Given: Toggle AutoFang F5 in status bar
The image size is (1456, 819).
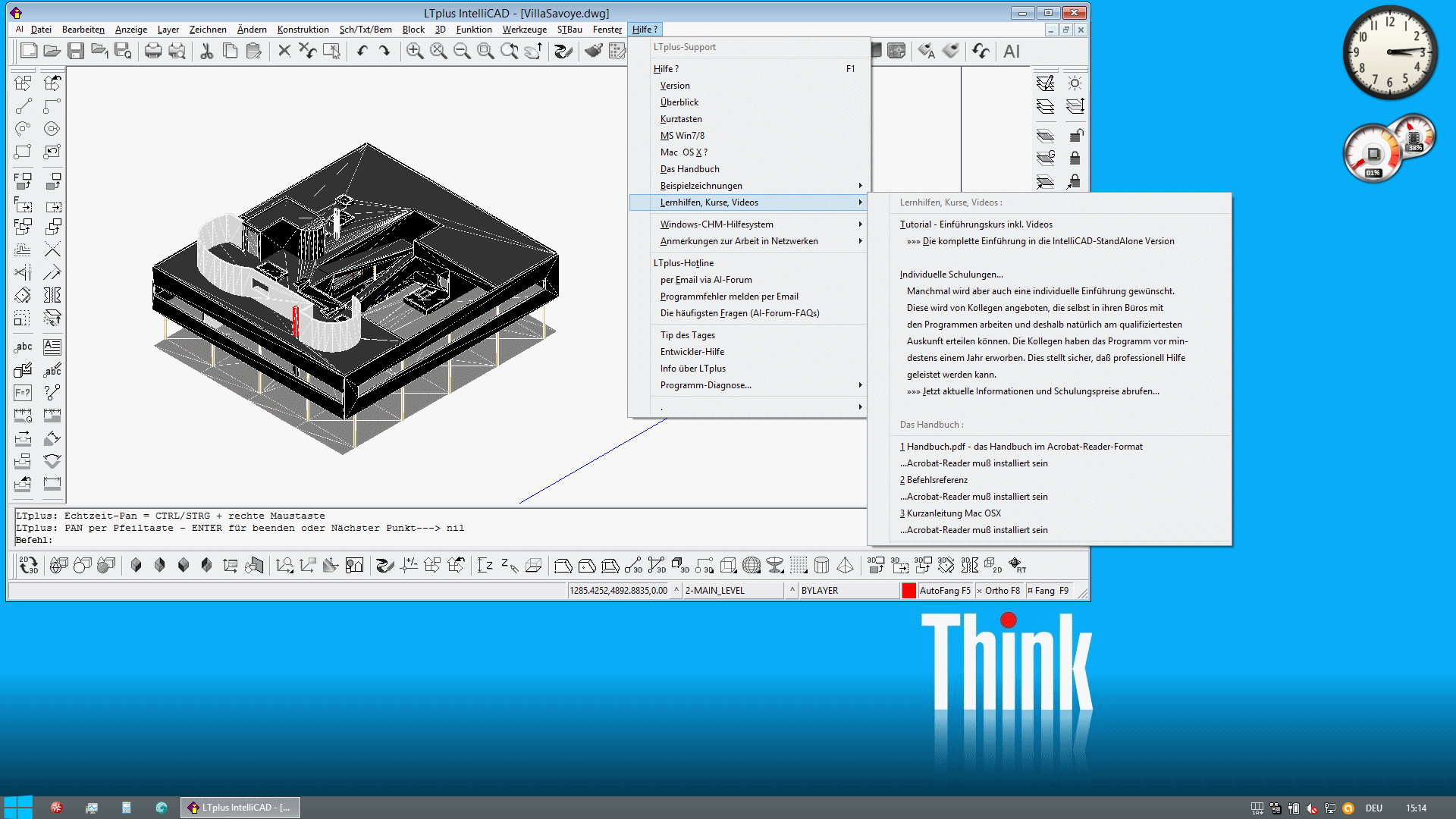Looking at the screenshot, I should click(945, 591).
